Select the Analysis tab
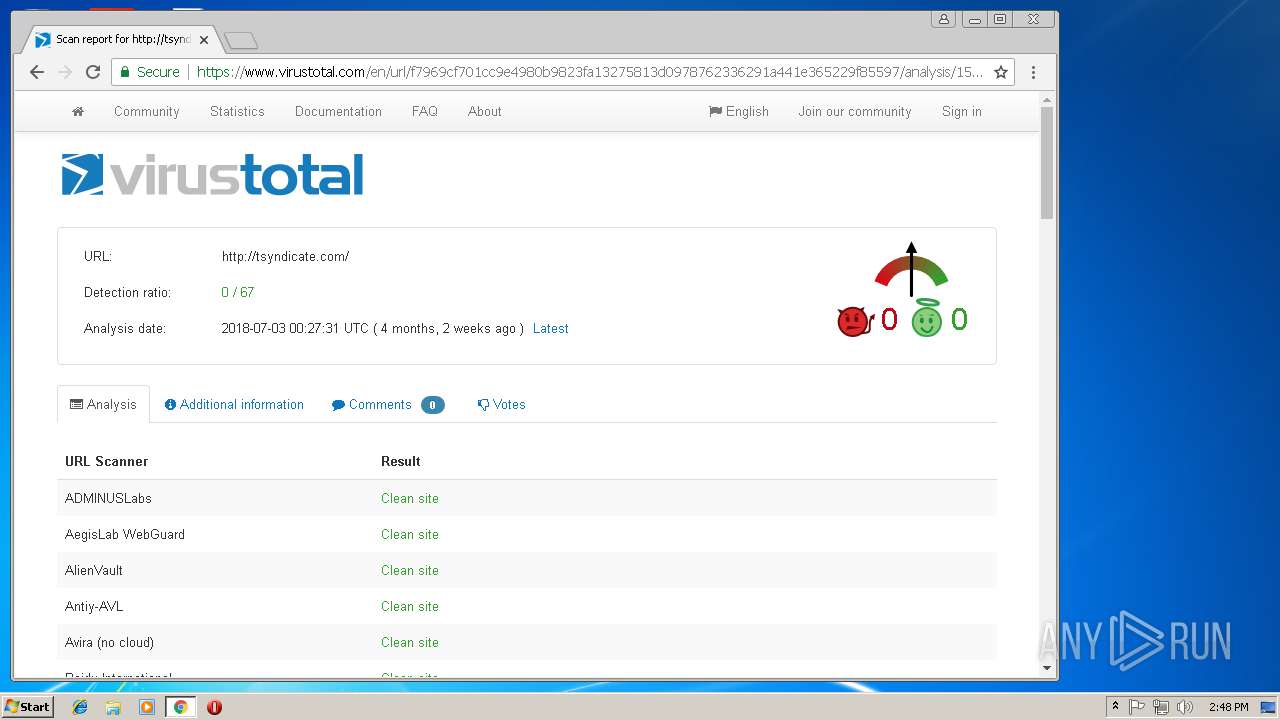 (103, 404)
